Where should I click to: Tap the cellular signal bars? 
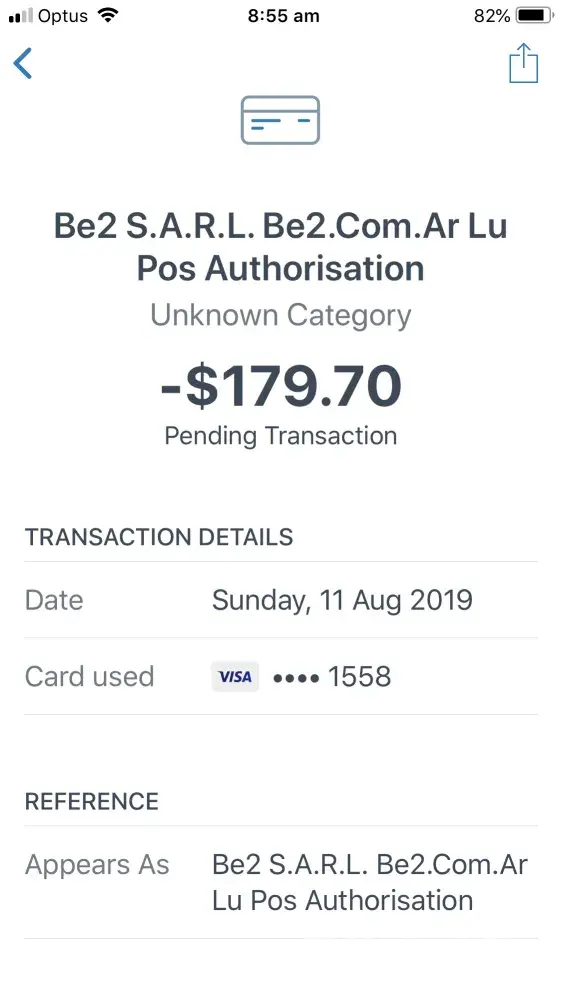pos(20,16)
